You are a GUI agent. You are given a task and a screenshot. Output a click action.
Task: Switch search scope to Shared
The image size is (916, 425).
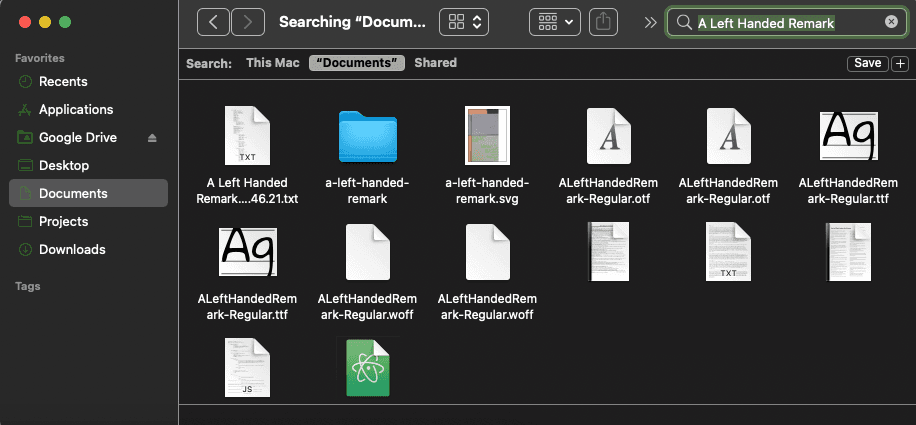(435, 63)
